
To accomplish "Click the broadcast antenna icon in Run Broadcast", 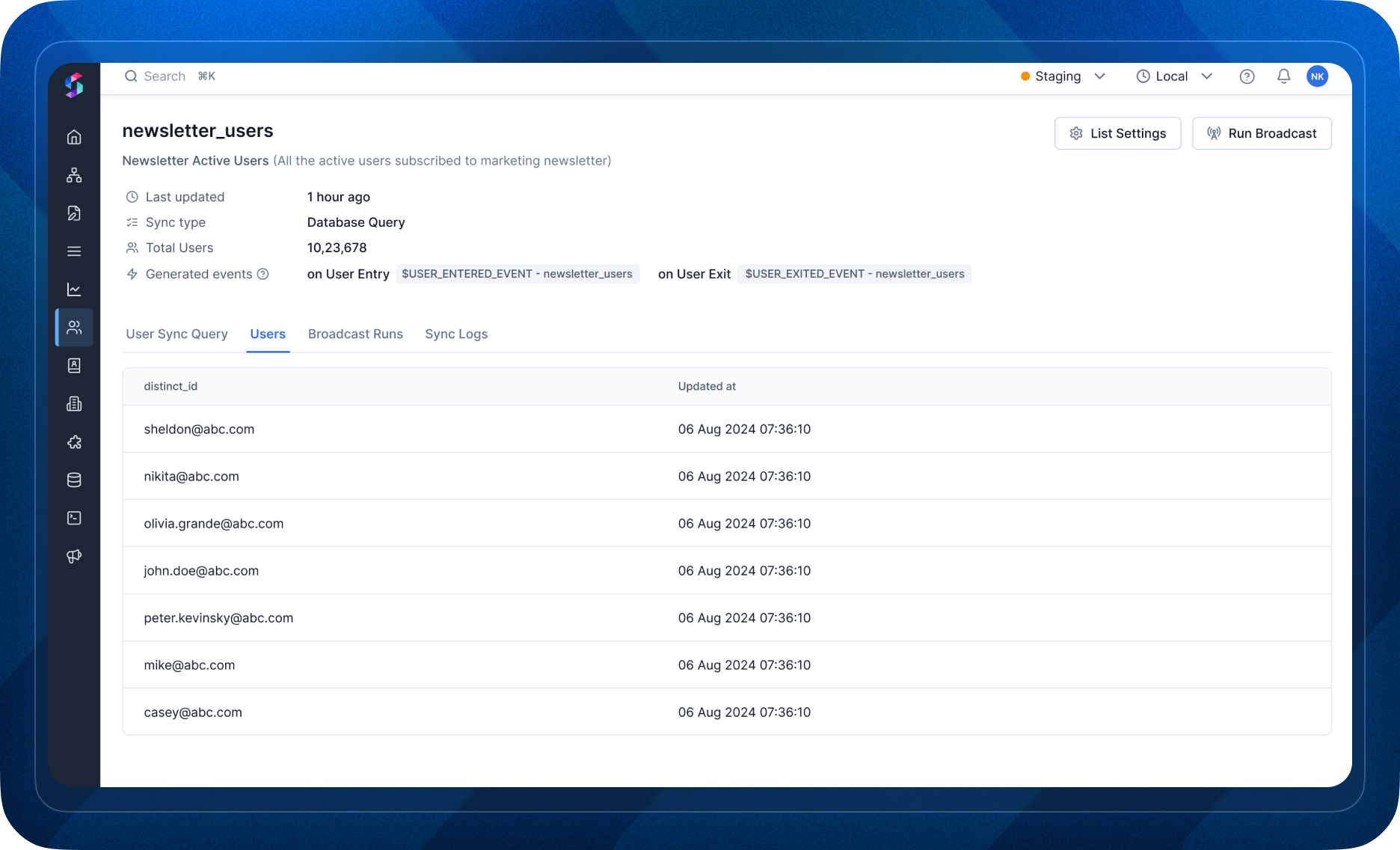I will 1214,133.
